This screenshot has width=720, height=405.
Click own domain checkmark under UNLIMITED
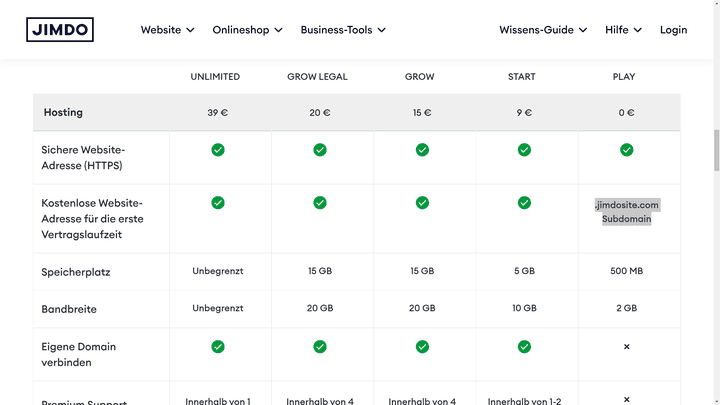218,347
